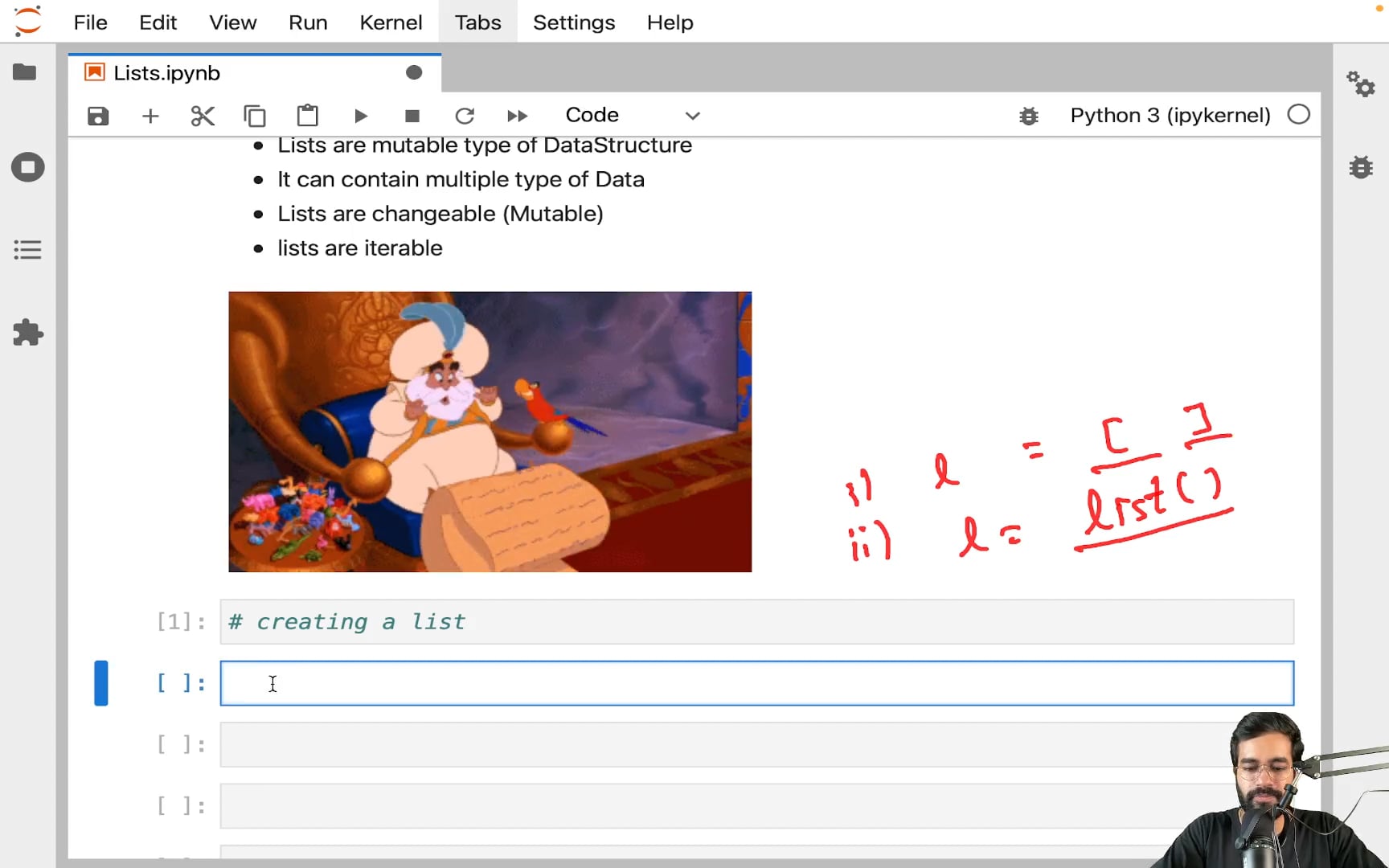Focus the active empty code cell
Viewport: 1389px width, 868px height.
pyautogui.click(x=756, y=683)
